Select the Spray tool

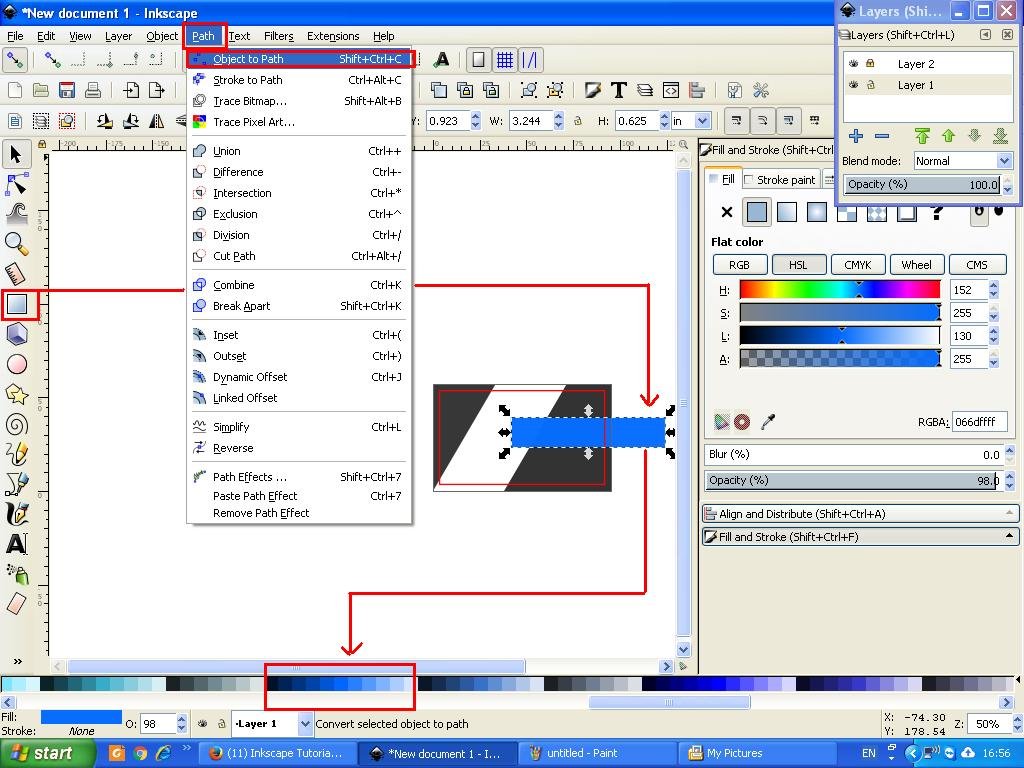16,573
